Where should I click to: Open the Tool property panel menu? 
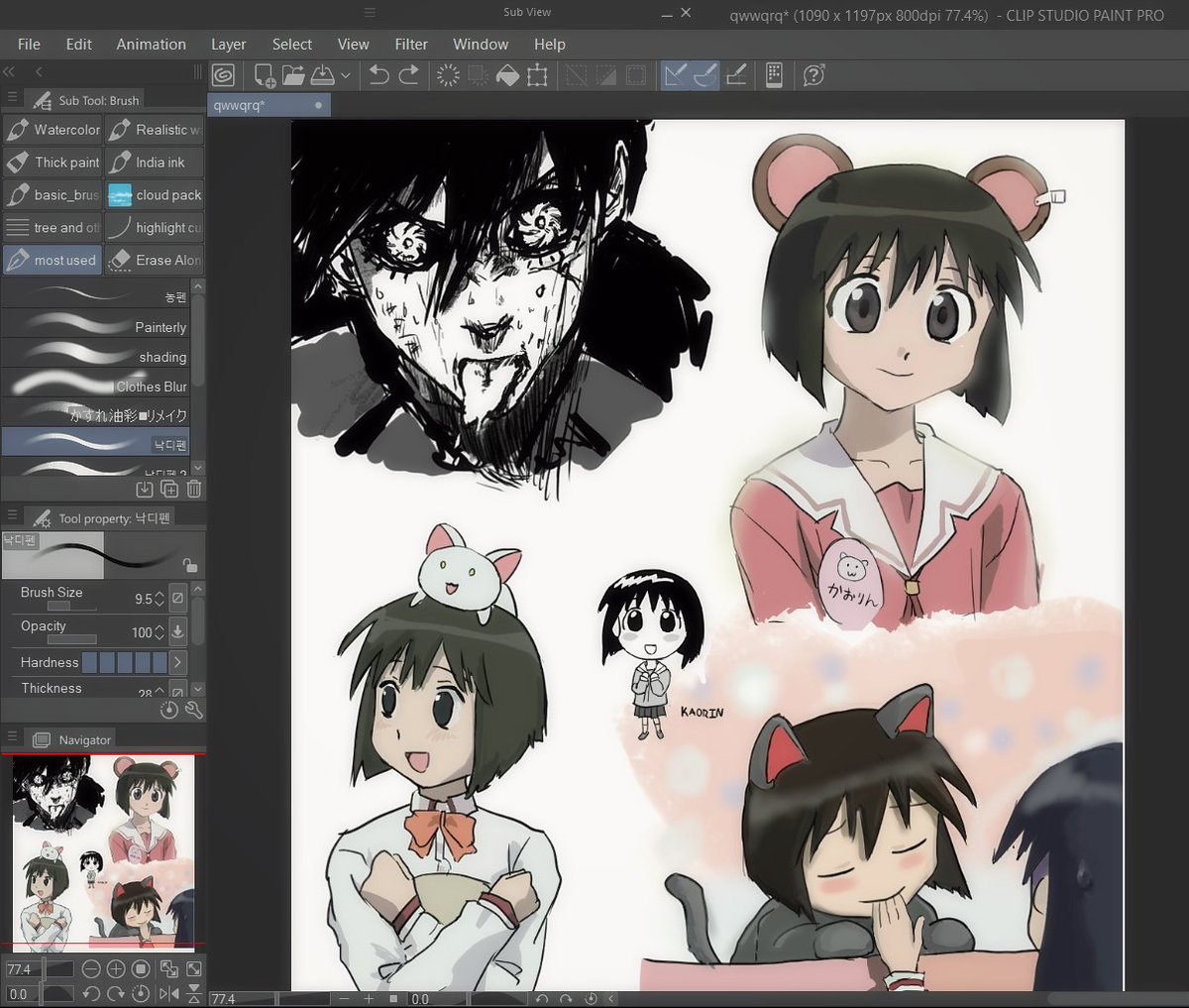[12, 516]
